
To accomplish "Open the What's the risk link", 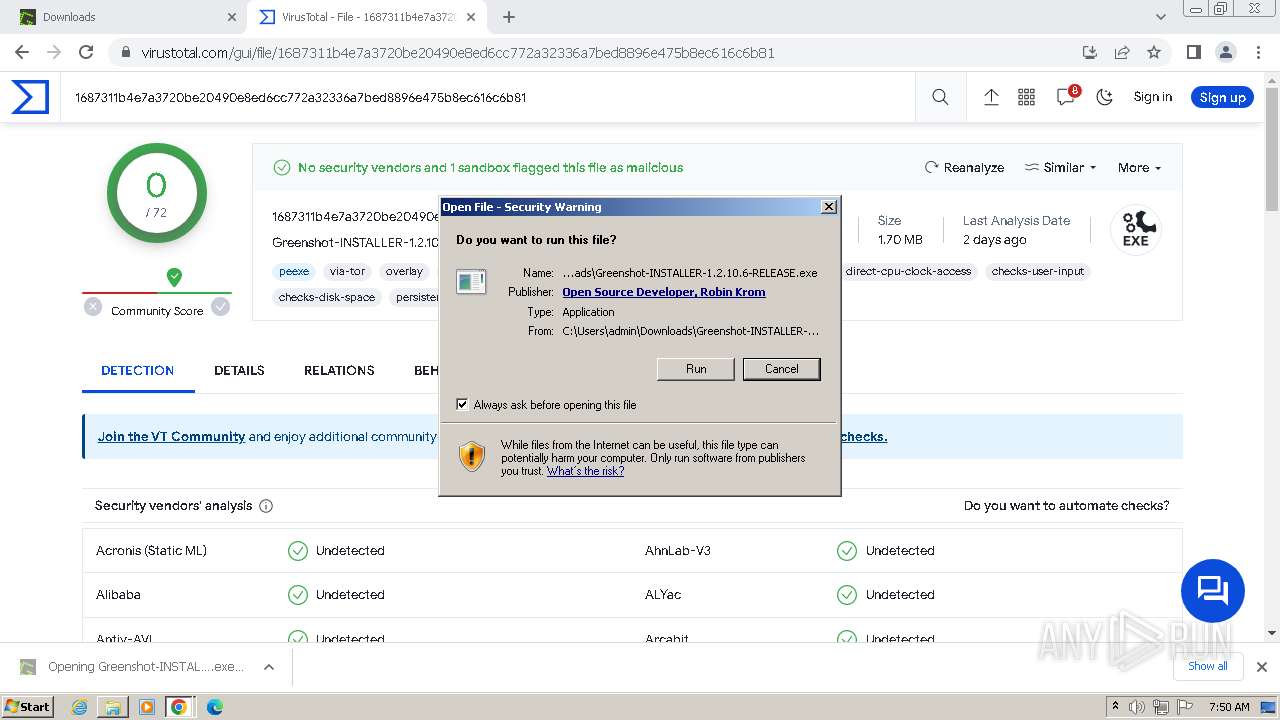I will [585, 471].
